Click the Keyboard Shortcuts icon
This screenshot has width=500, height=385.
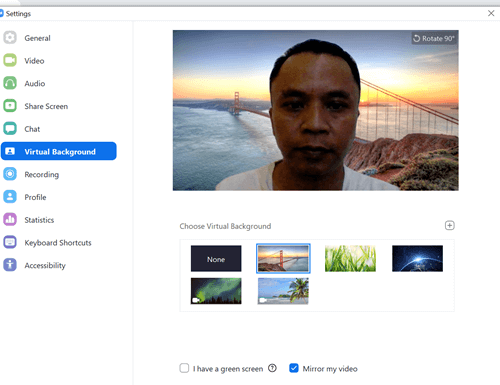(10, 242)
